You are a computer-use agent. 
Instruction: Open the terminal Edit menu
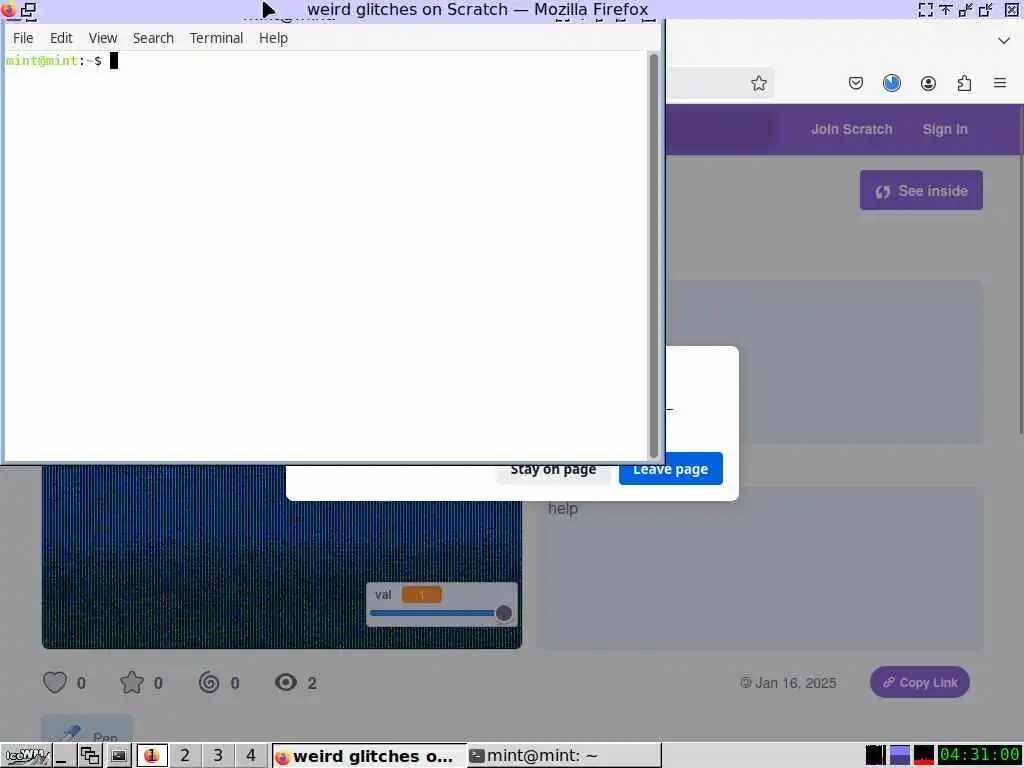tap(61, 38)
